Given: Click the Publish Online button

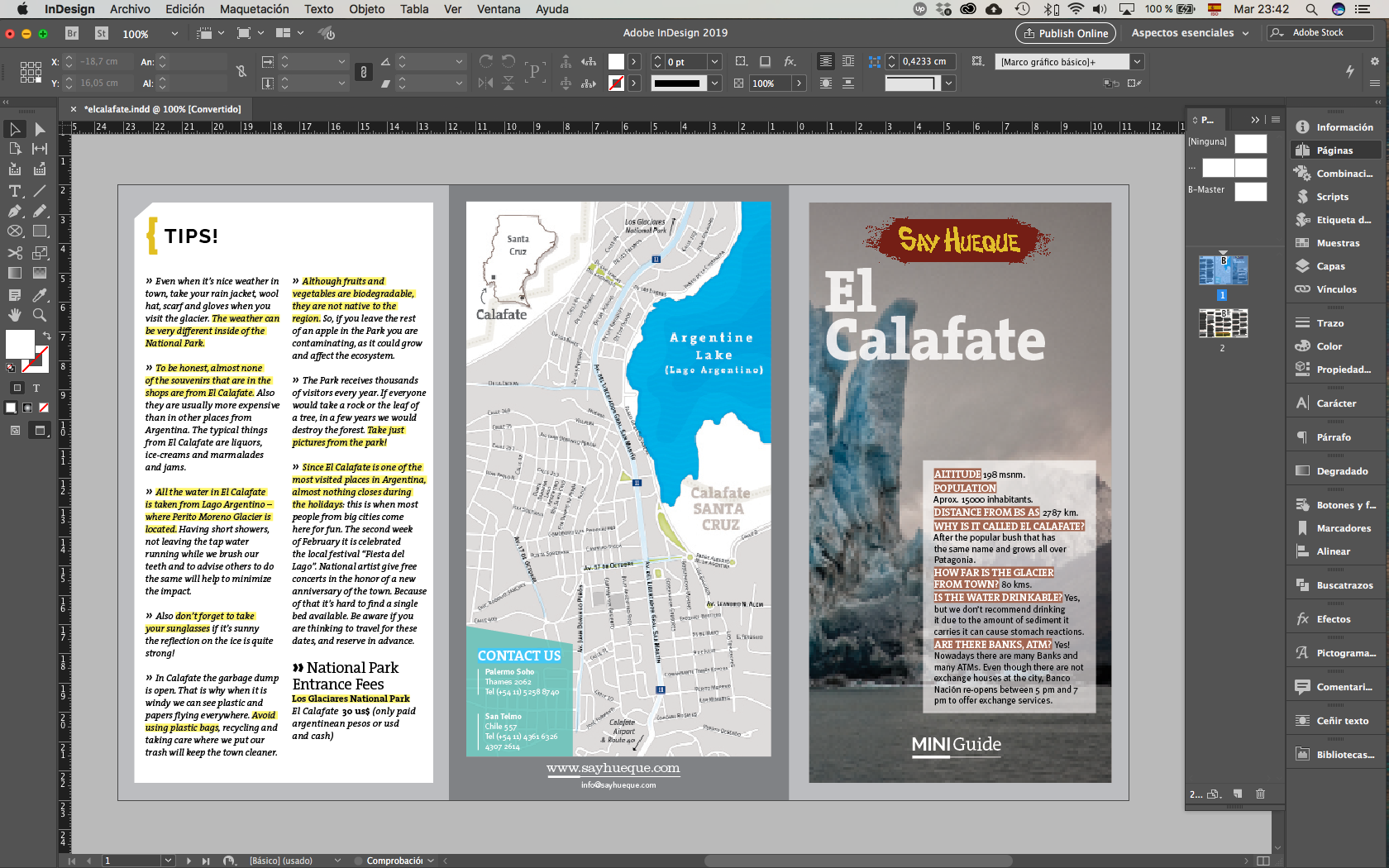Looking at the screenshot, I should (x=1065, y=33).
